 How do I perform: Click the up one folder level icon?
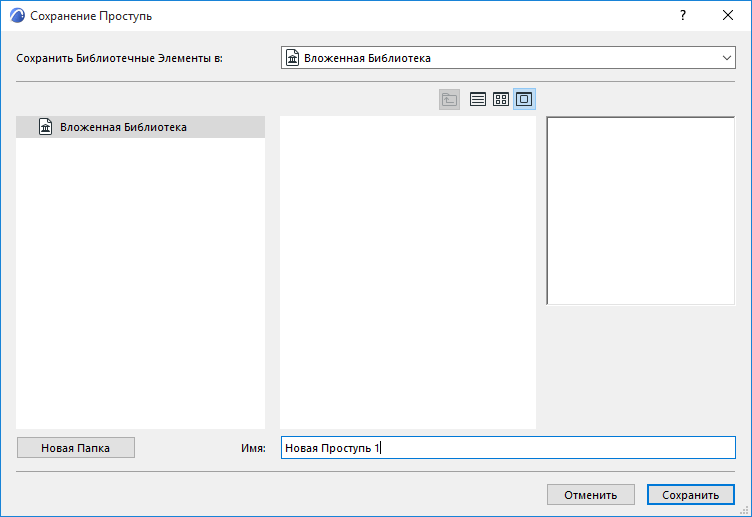tap(449, 99)
